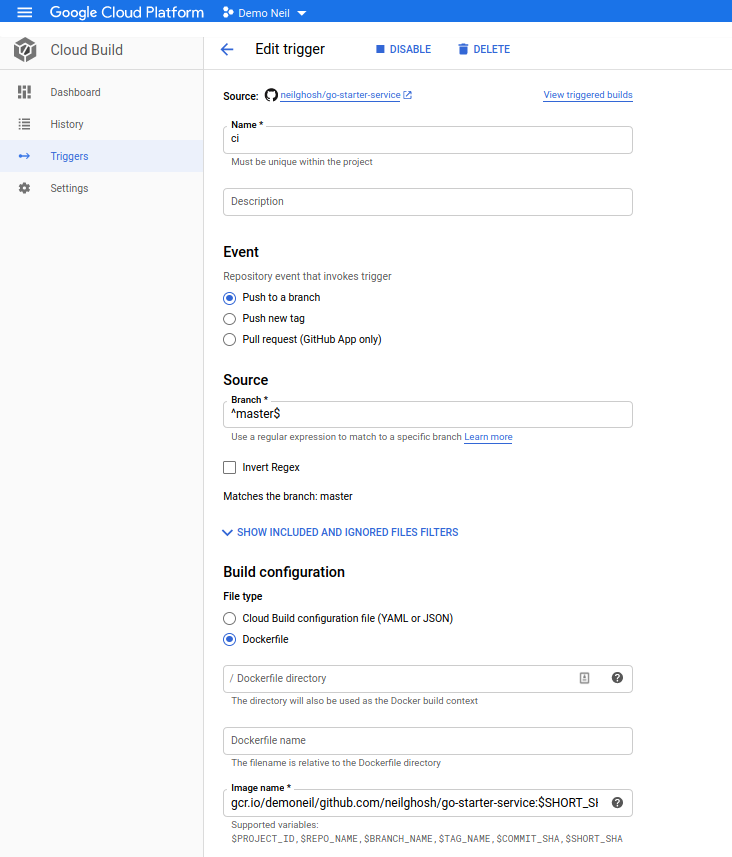
Task: Select the Dashboard icon in Cloud Build sidebar
Action: point(23,92)
